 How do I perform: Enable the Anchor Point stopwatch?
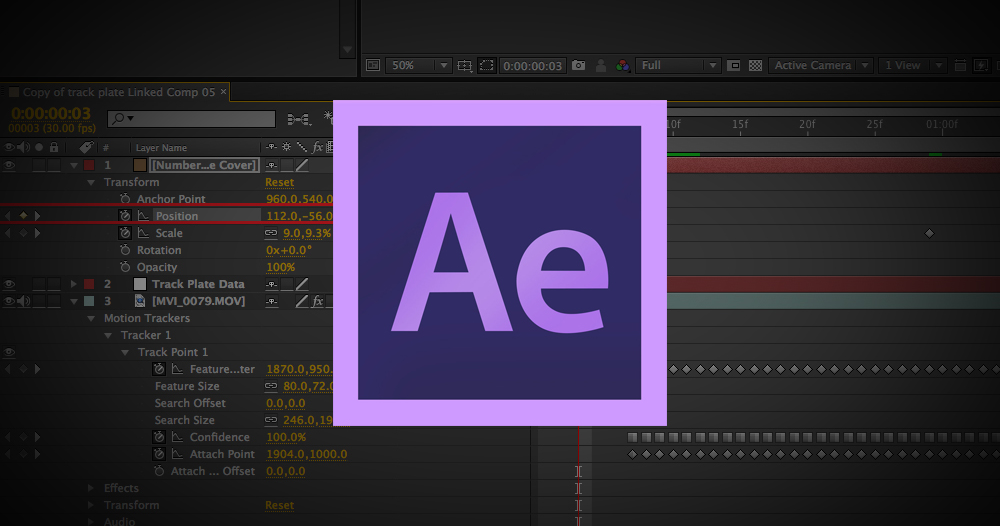pos(125,199)
